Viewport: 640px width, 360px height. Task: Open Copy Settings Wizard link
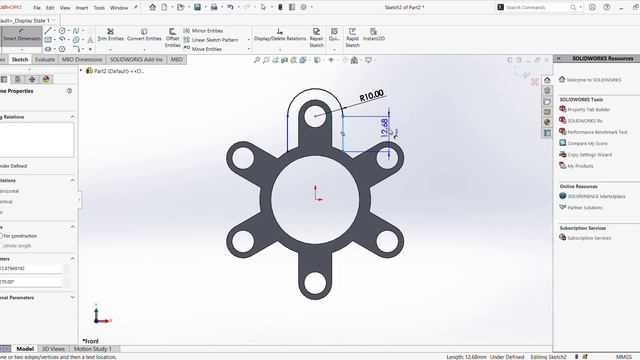tap(589, 155)
